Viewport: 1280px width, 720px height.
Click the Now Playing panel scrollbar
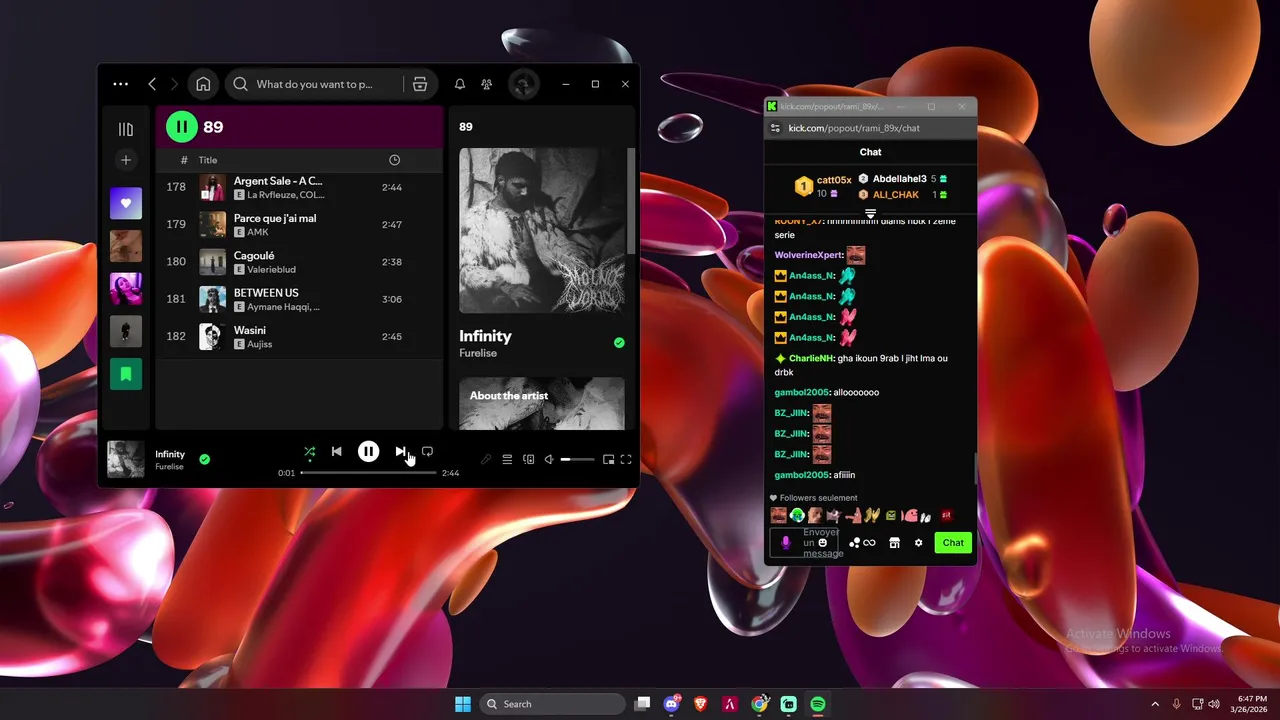tap(631, 200)
